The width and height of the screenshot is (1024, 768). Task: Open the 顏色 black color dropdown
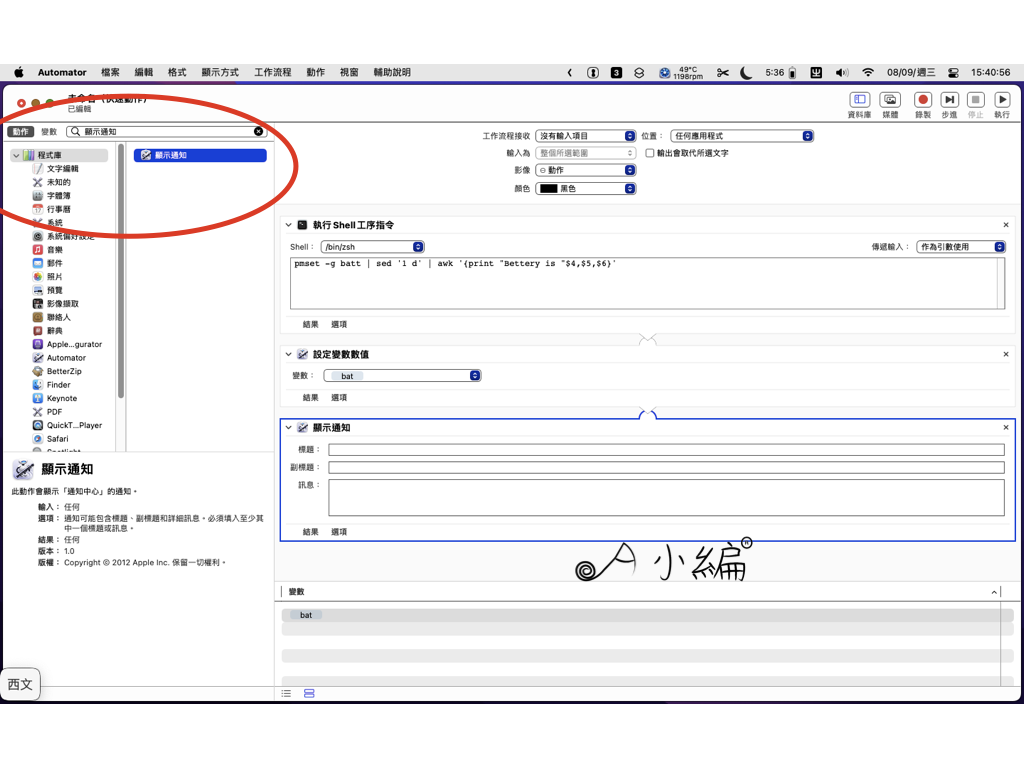tap(585, 188)
